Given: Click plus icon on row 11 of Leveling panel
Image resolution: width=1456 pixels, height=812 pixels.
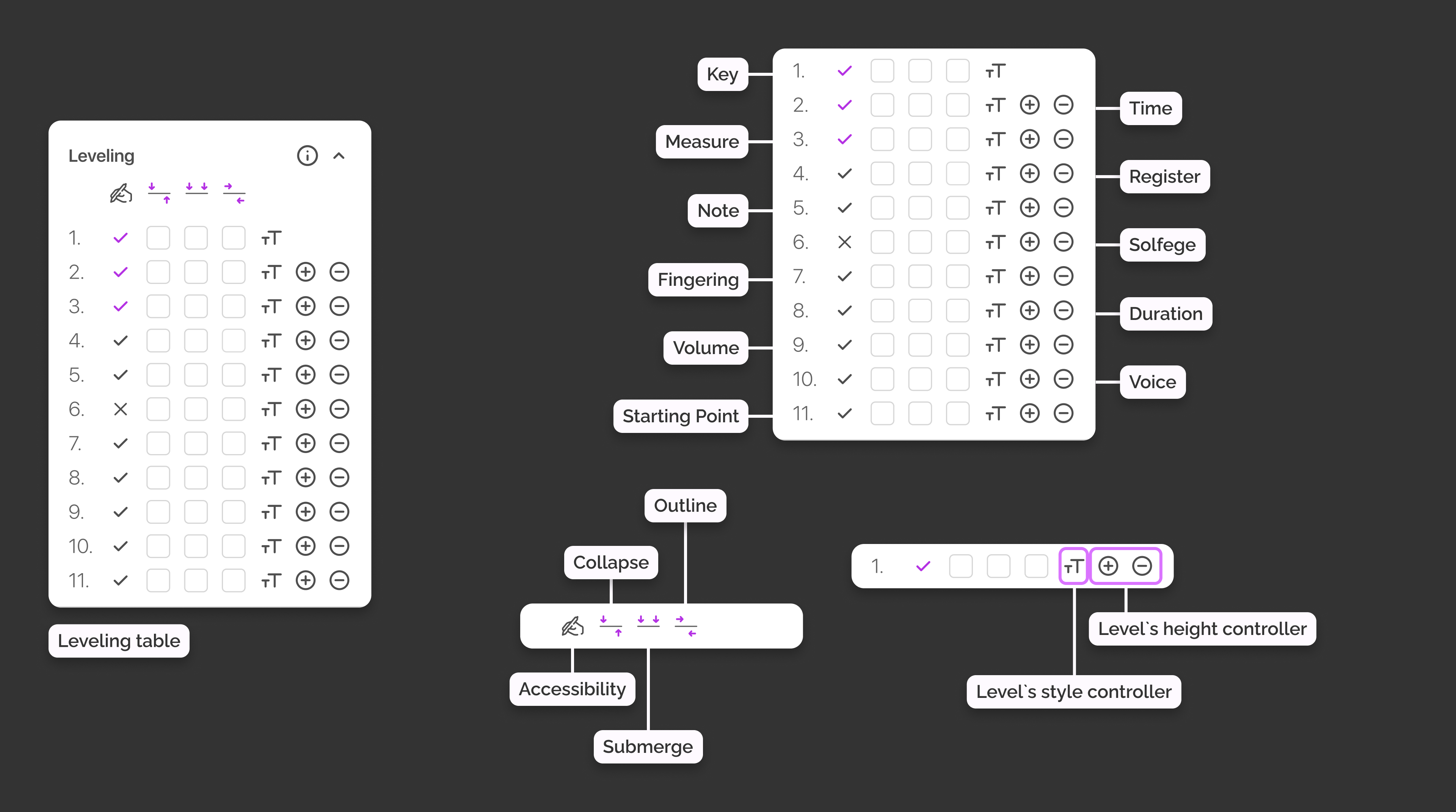Looking at the screenshot, I should [x=306, y=581].
